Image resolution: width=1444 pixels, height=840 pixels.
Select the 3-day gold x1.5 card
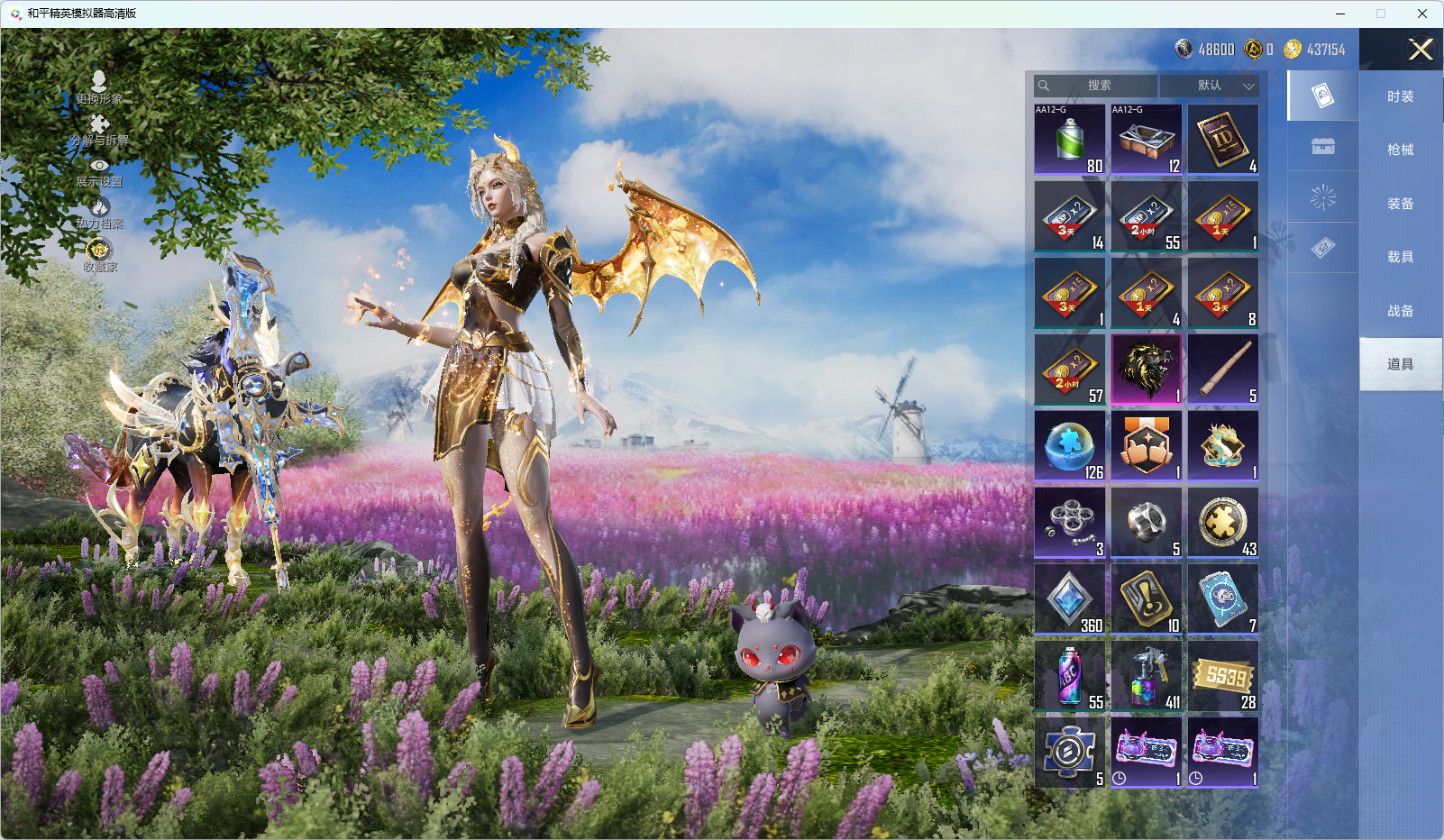(x=1070, y=292)
